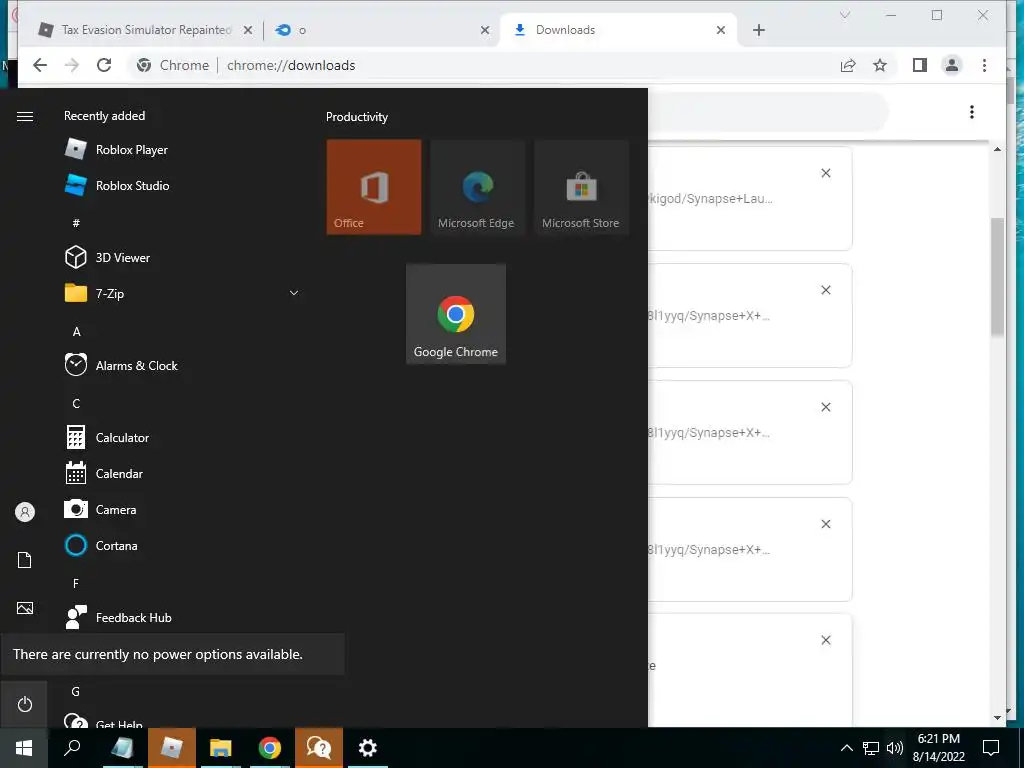1024x768 pixels.
Task: Toggle Chrome side panel
Action: coord(920,65)
